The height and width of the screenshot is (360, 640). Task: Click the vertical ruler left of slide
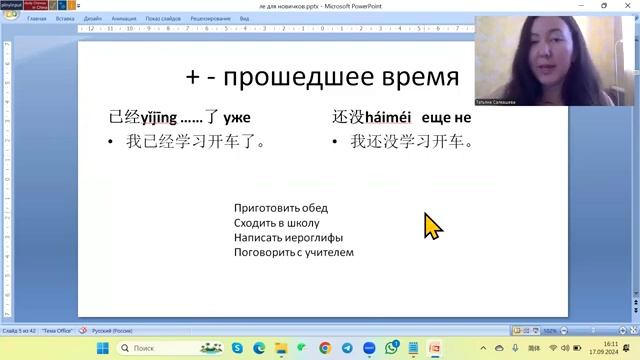7,180
